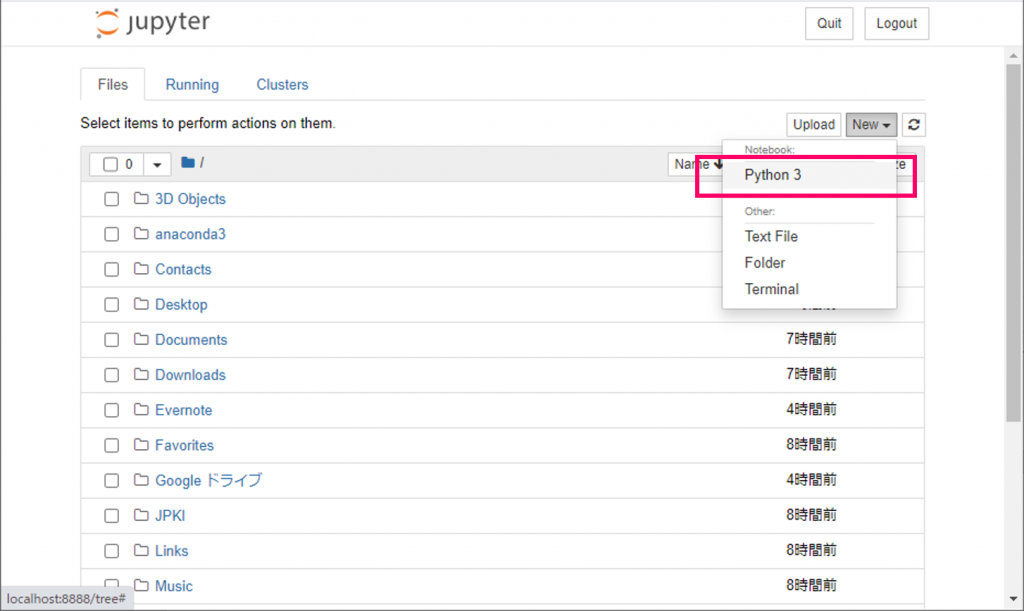Screen dimensions: 1024x611
Task: Select Terminal from the New menu
Action: pyautogui.click(x=771, y=289)
